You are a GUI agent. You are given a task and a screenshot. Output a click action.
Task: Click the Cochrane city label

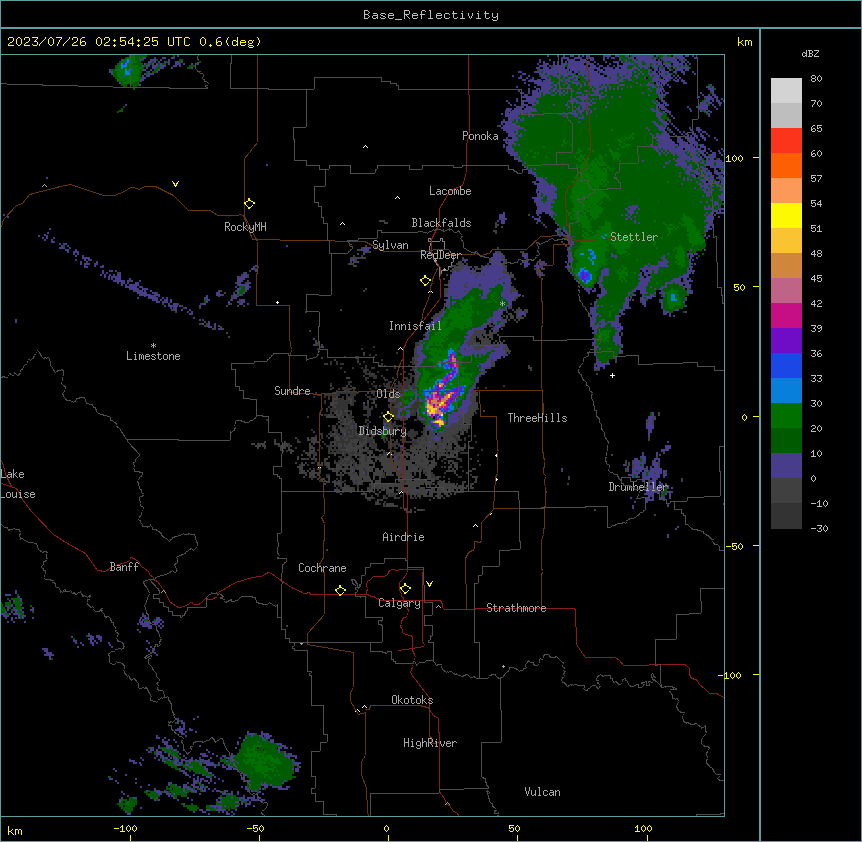[322, 568]
